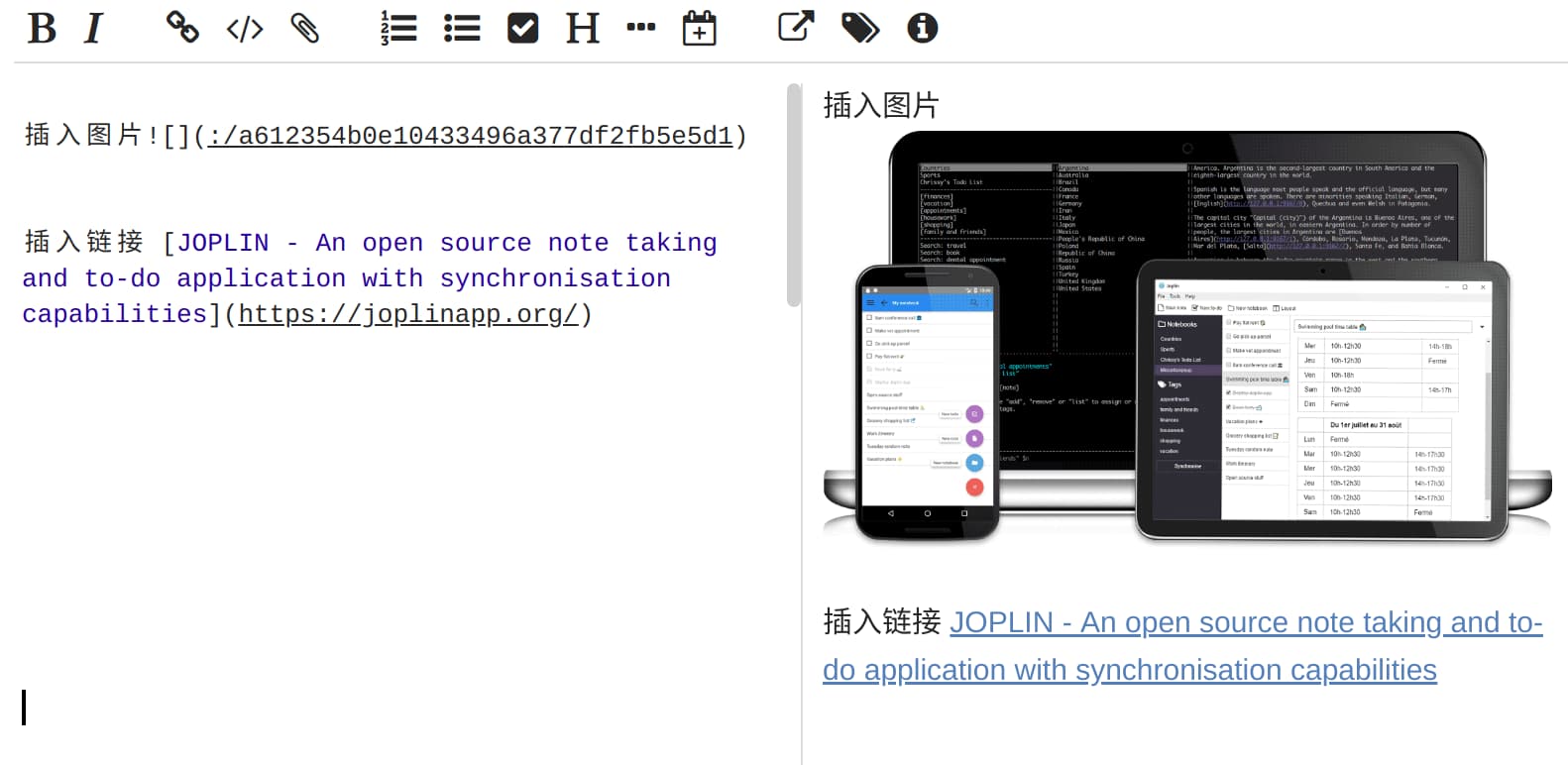Click the https://joplinapp.org/ URL in the editor
This screenshot has width=1568, height=765.
pyautogui.click(x=408, y=314)
